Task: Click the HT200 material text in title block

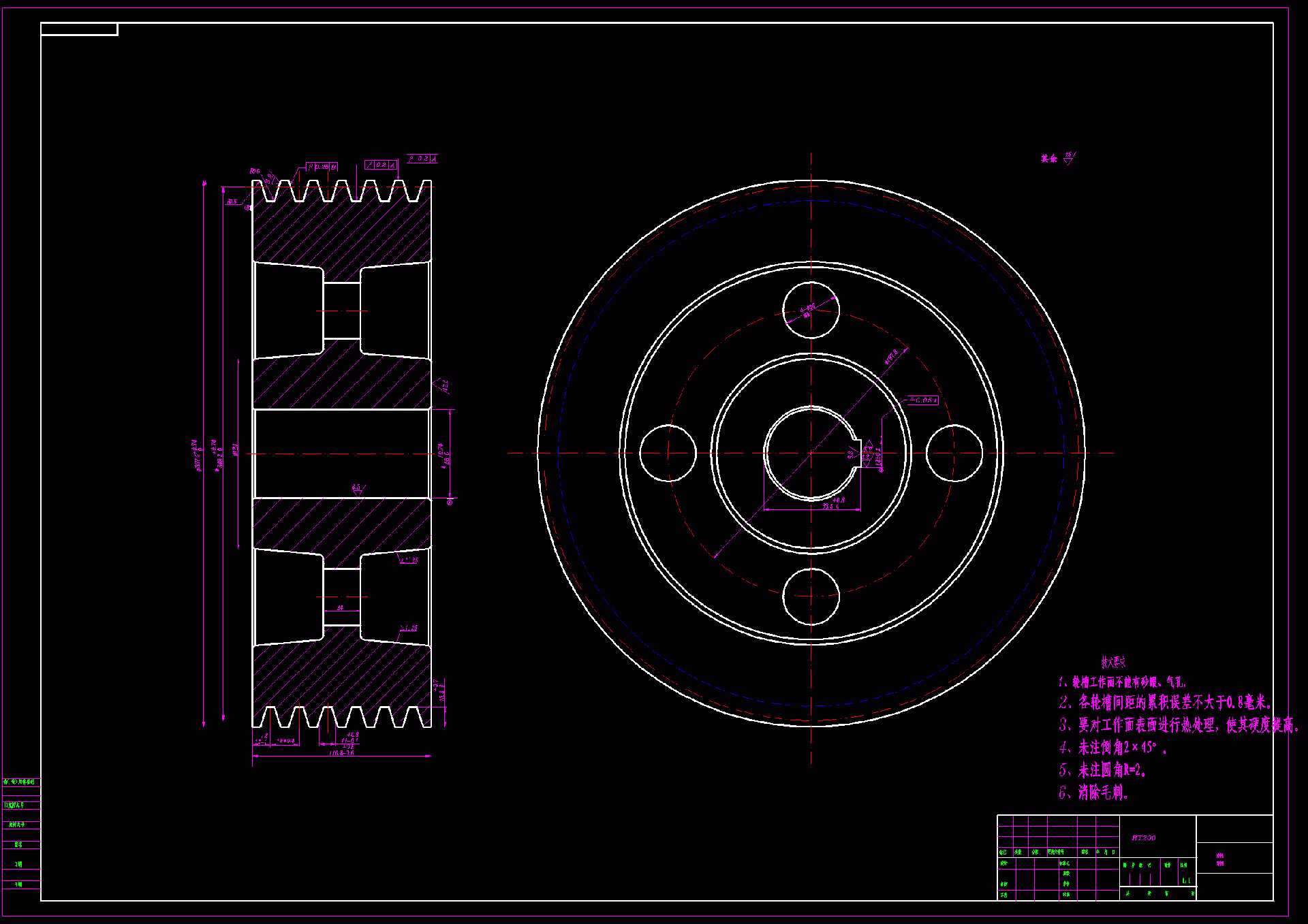Action: pos(1144,838)
